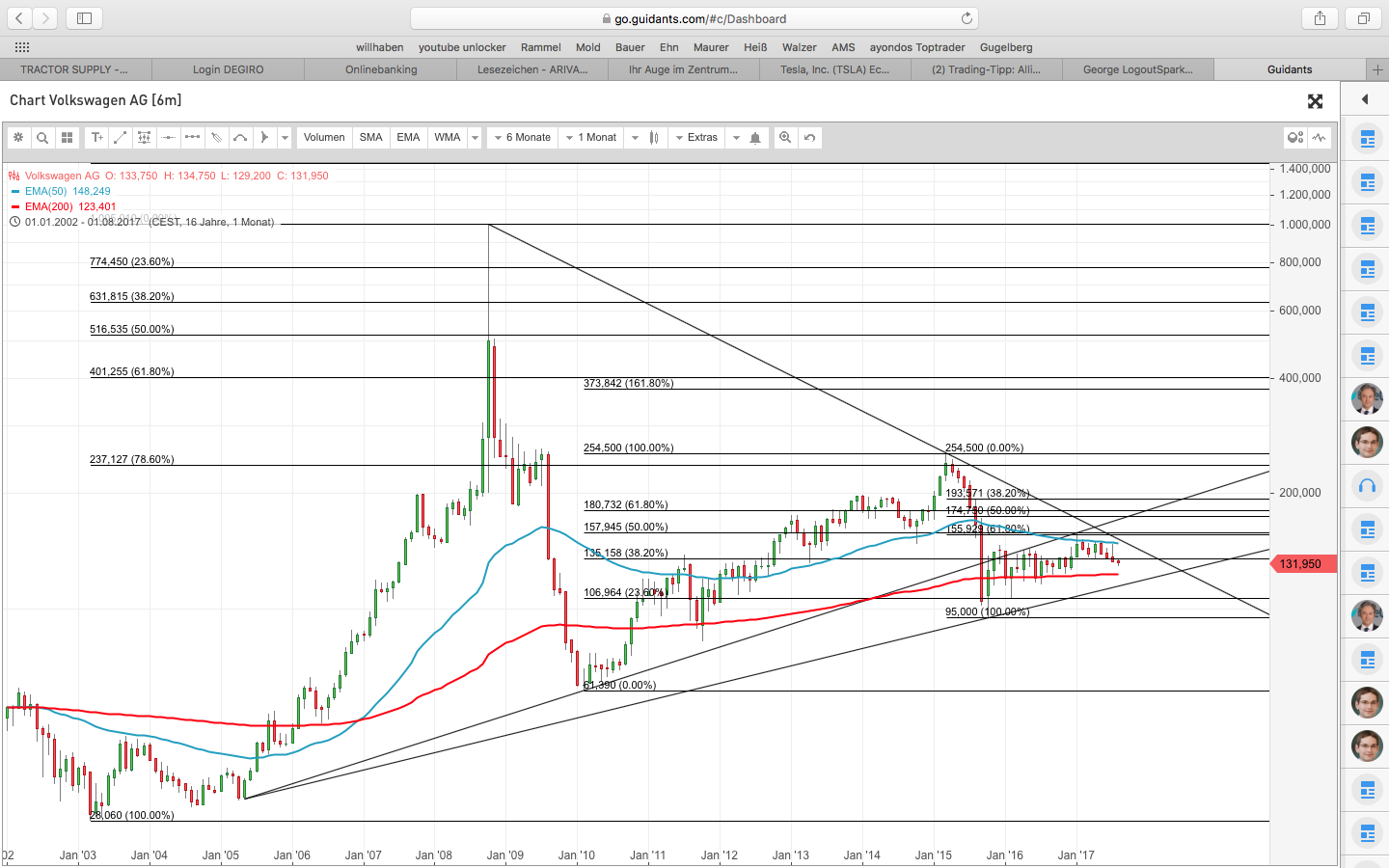Viewport: 1389px width, 868px height.
Task: Activate the zoom magnifier tool
Action: tap(785, 138)
